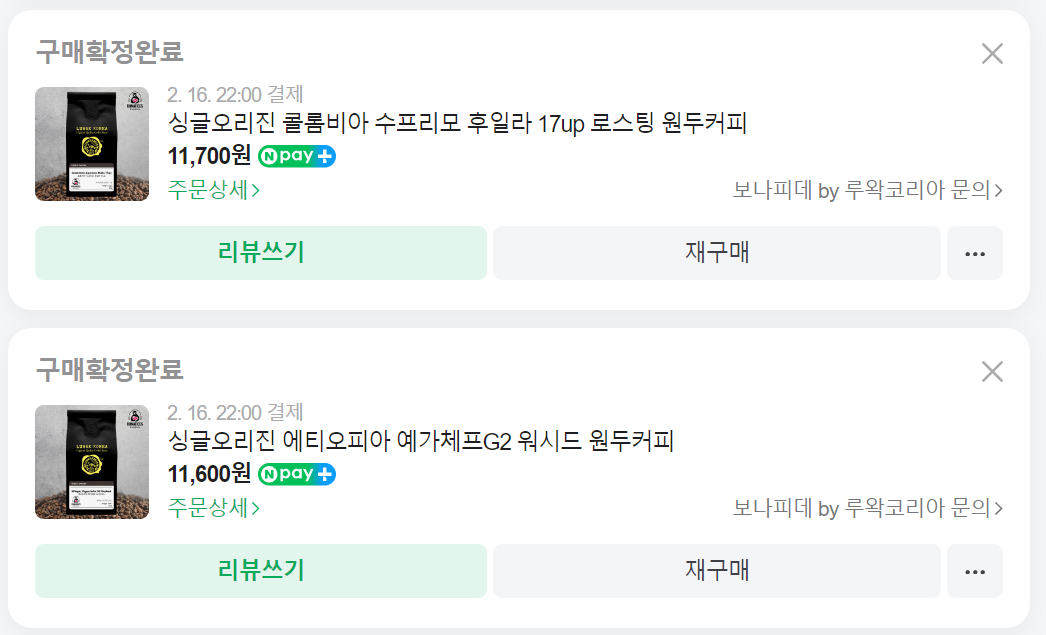Repurchase the Colombia Supremo coffee

pyautogui.click(x=717, y=253)
